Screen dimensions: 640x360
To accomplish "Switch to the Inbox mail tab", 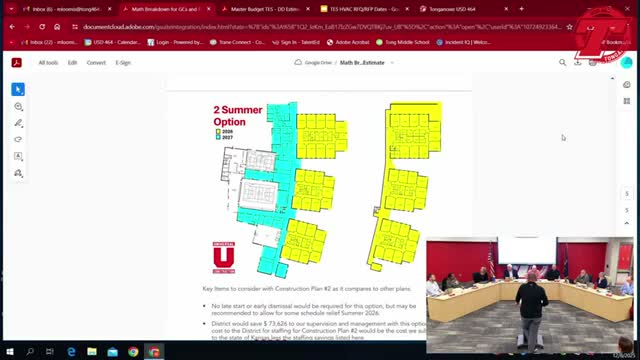I will (x=67, y=9).
